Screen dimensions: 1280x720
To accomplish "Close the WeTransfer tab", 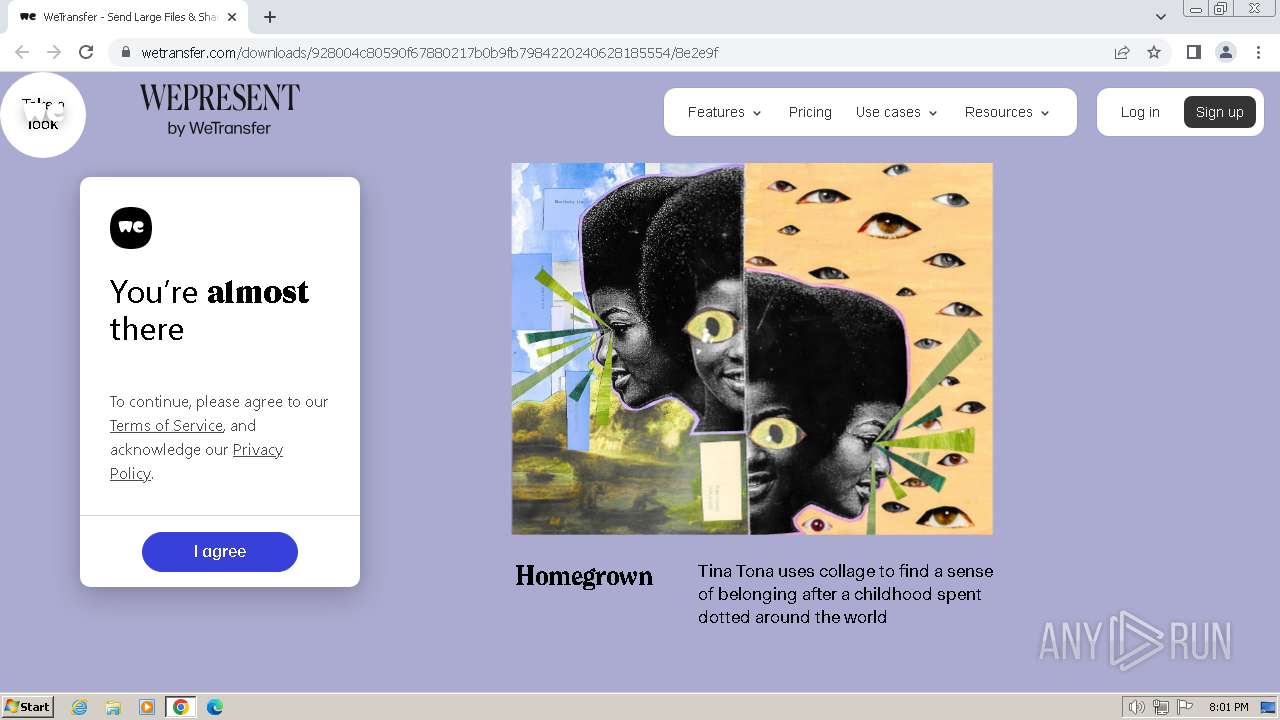I will 232,17.
